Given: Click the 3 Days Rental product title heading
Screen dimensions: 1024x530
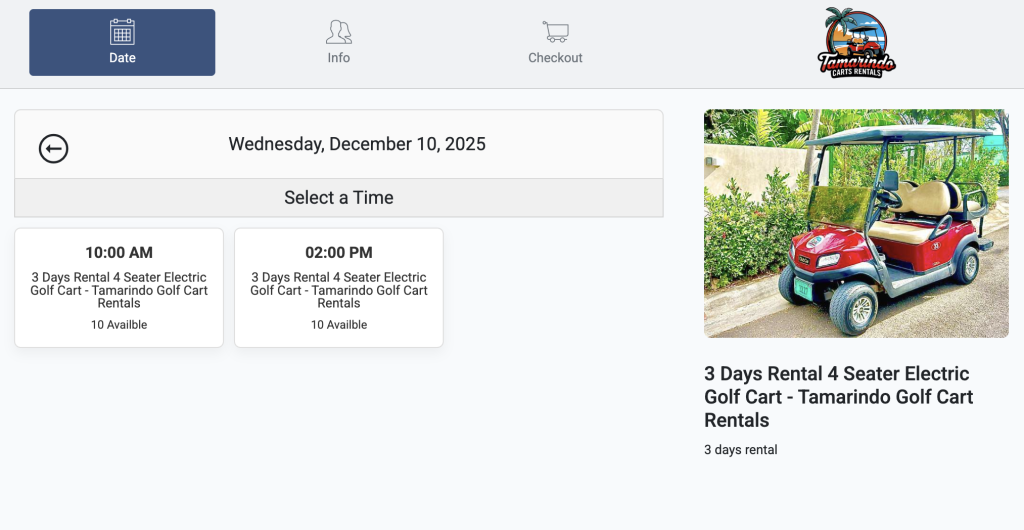Looking at the screenshot, I should click(838, 397).
